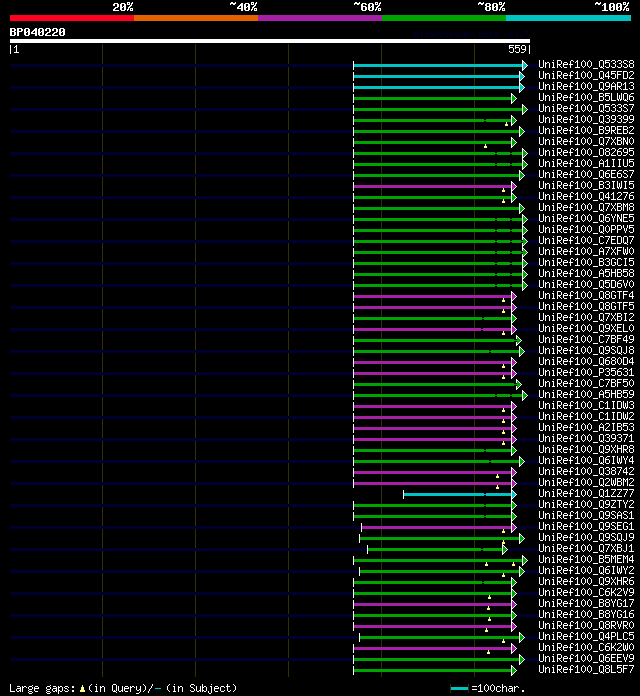Viewport: 640px width, 696px height.
Task: Select the UniRef100_Q7XBN0 label
Action: point(586,142)
